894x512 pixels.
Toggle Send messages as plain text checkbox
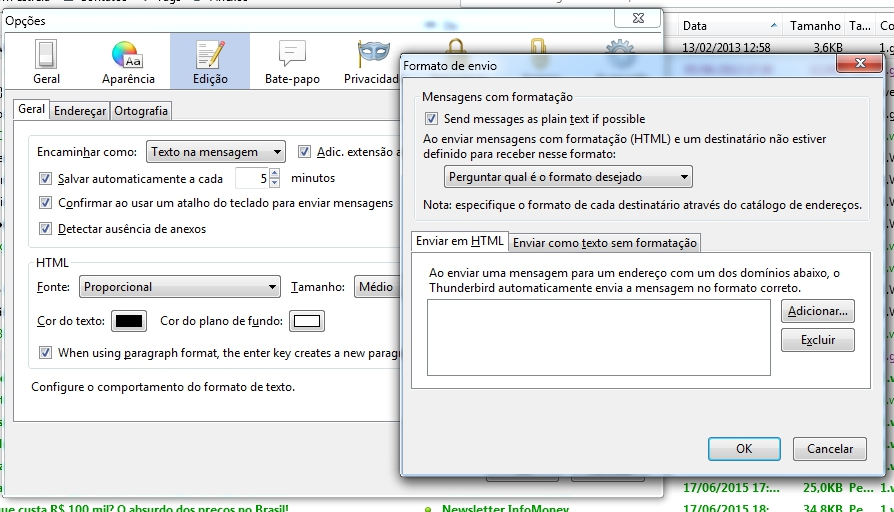click(431, 119)
